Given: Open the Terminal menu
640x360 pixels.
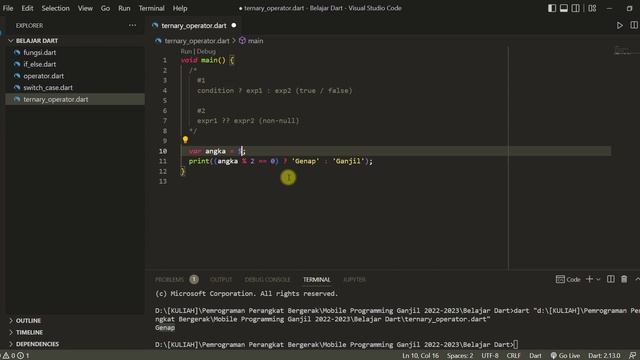Looking at the screenshot, I should (151, 8).
